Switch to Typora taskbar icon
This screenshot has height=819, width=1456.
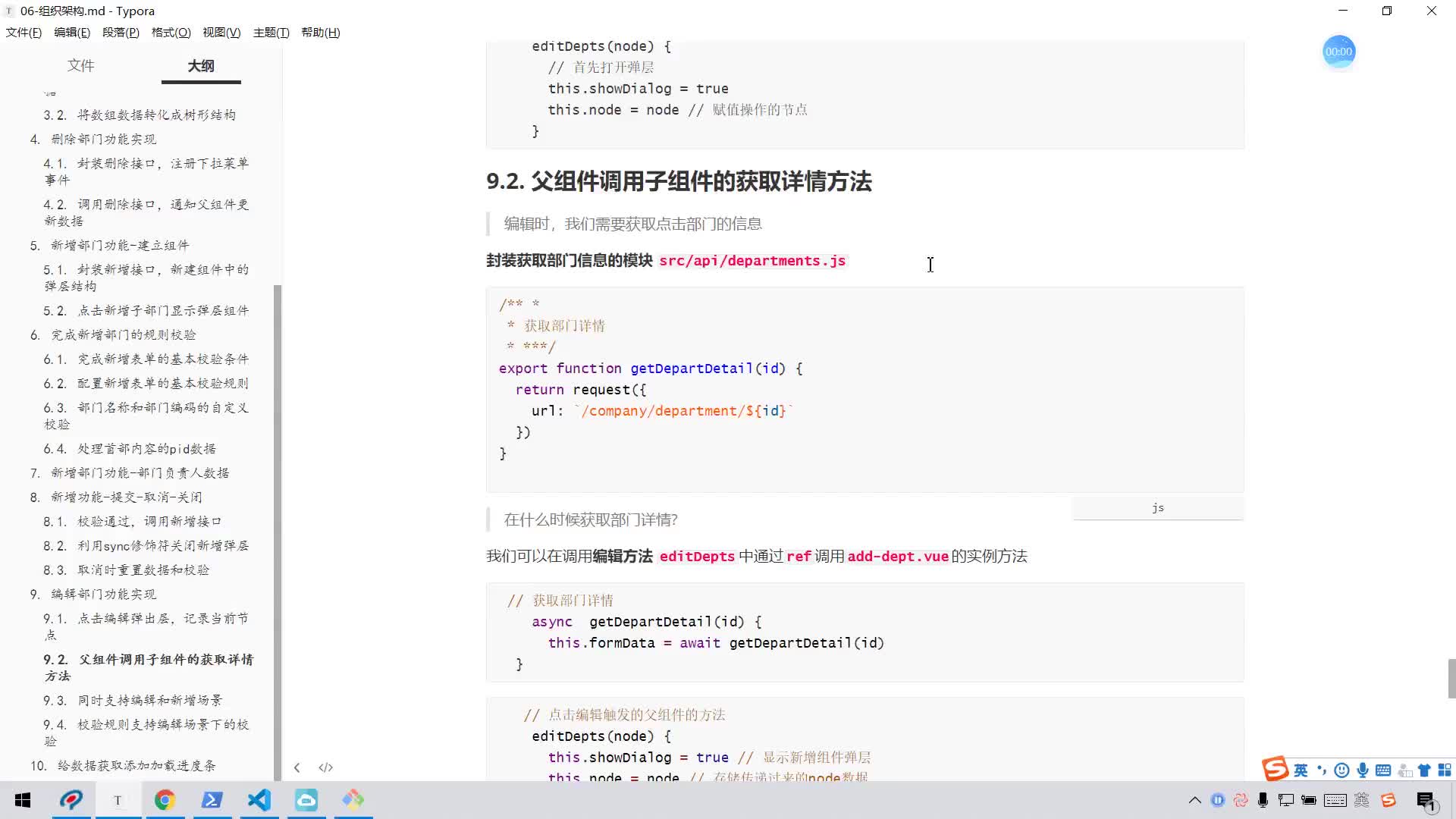click(x=118, y=800)
